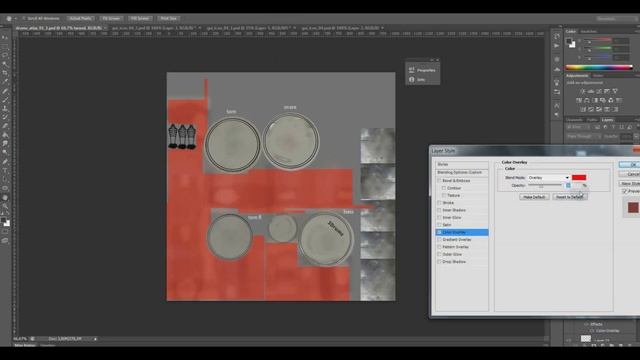Add a Hue/Saturation adjustment
The height and width of the screenshot is (360, 640).
579,100
